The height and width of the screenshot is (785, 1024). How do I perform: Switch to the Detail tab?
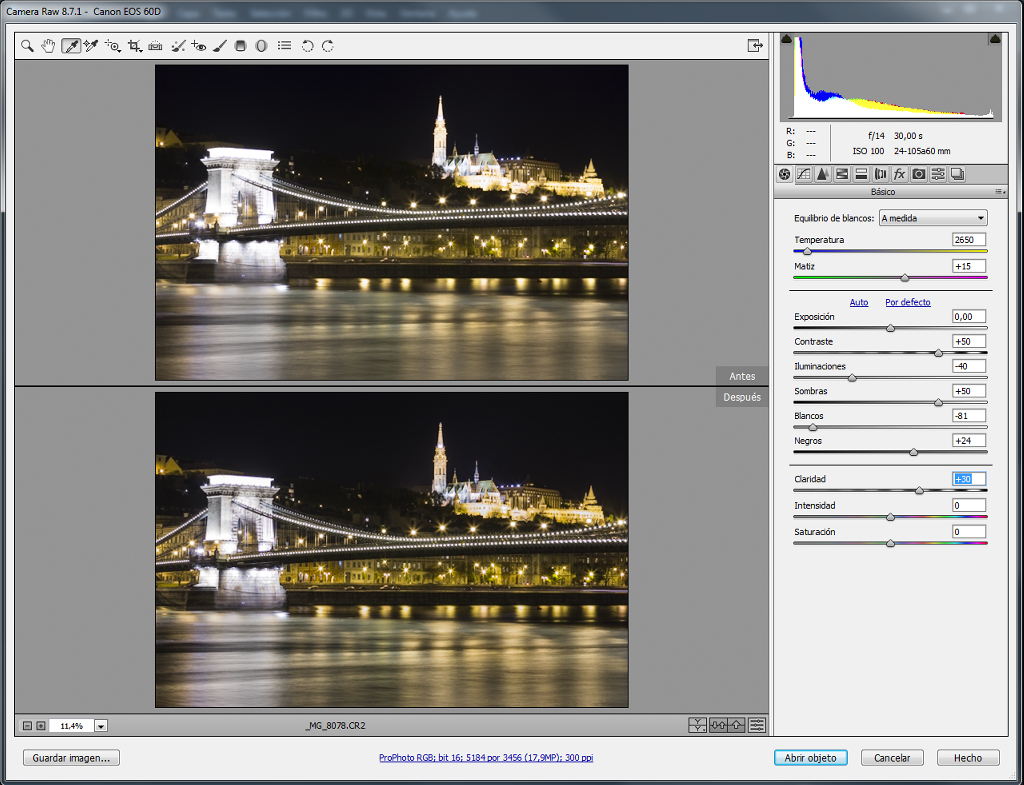[x=823, y=174]
